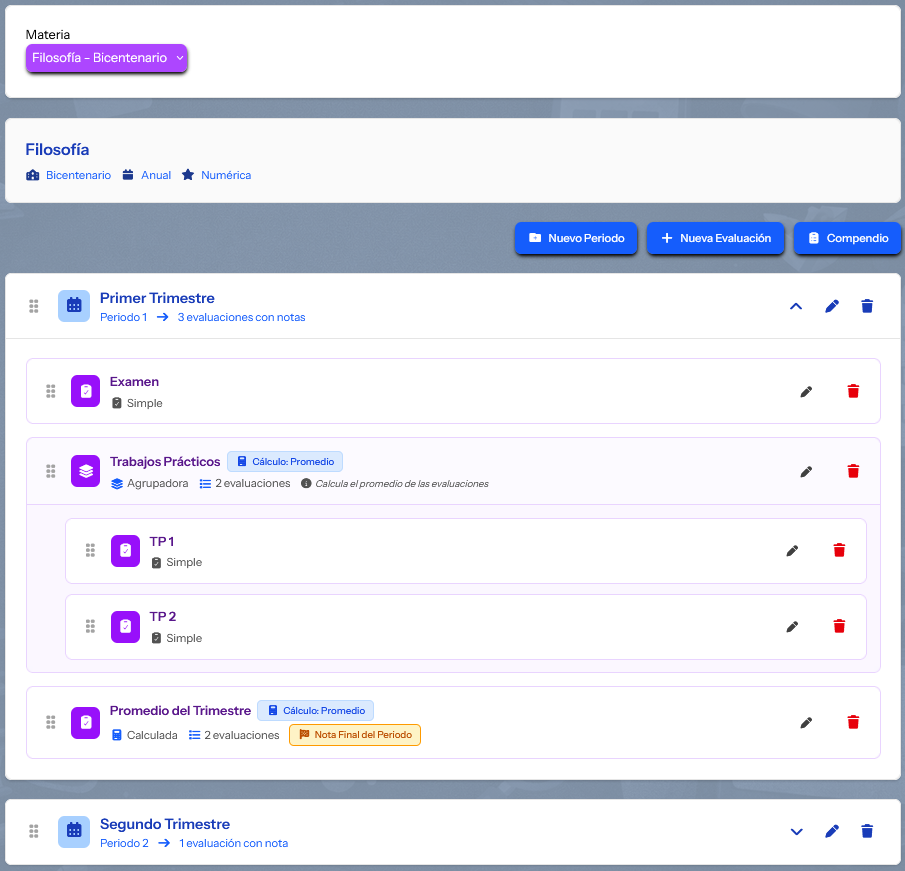Open the Compendio
The image size is (905, 871).
(847, 238)
